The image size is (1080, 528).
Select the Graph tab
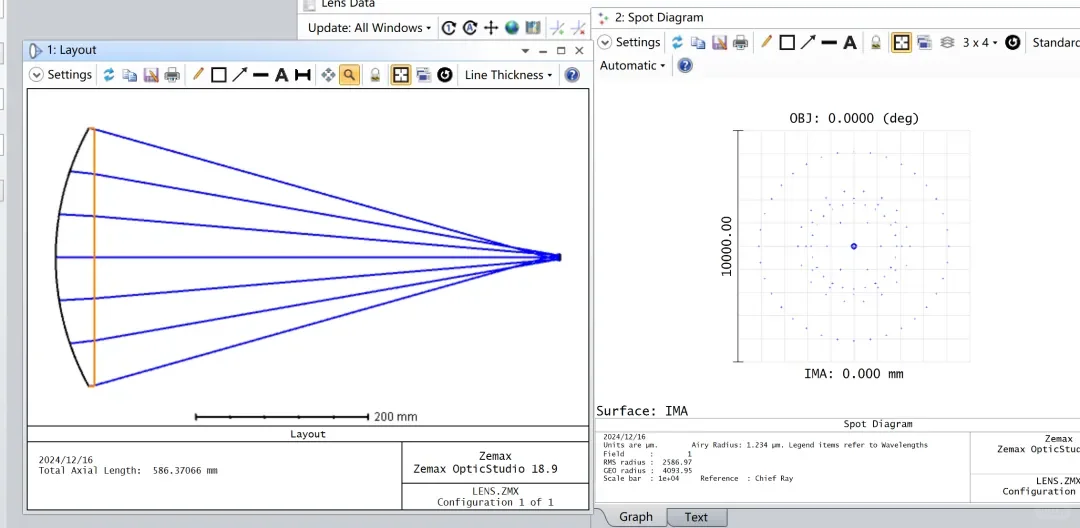(x=636, y=517)
